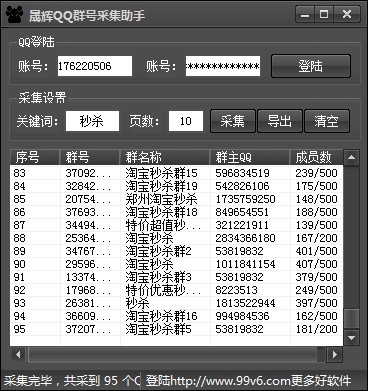Click the 采集完毕 status bar message
The image size is (368, 391).
click(x=72, y=380)
